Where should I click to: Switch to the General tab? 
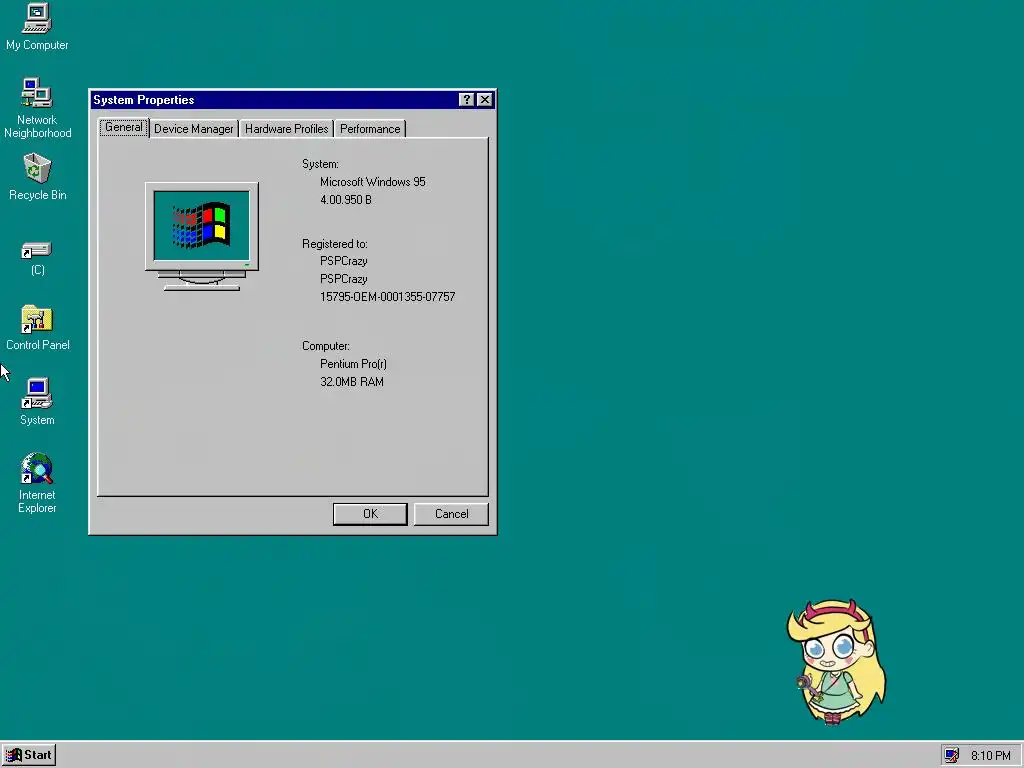click(x=123, y=127)
